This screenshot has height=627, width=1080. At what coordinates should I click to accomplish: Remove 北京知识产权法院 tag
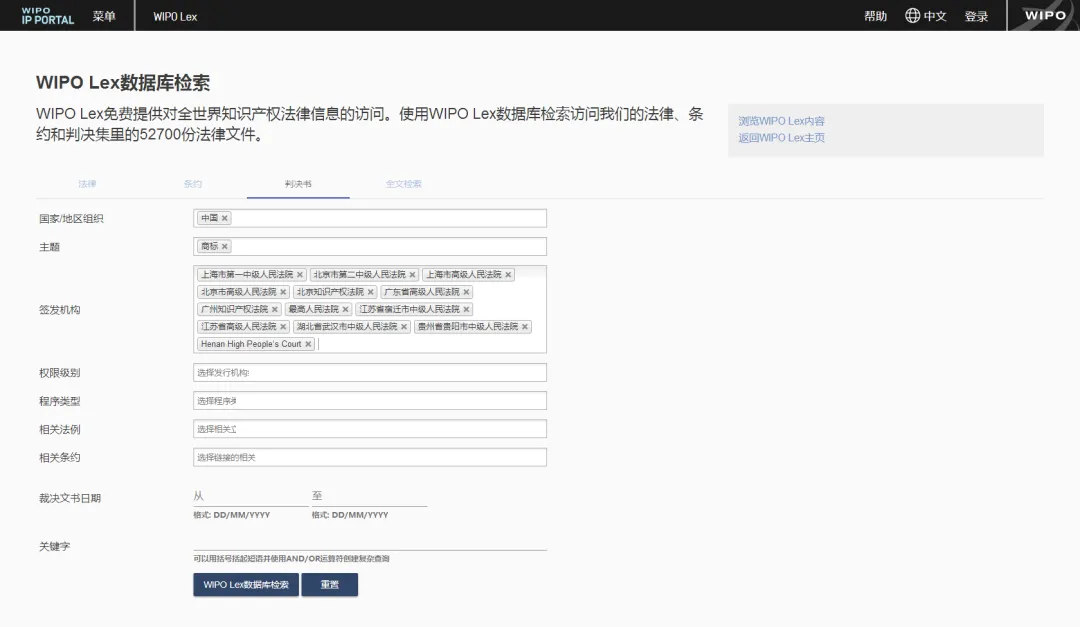(371, 292)
